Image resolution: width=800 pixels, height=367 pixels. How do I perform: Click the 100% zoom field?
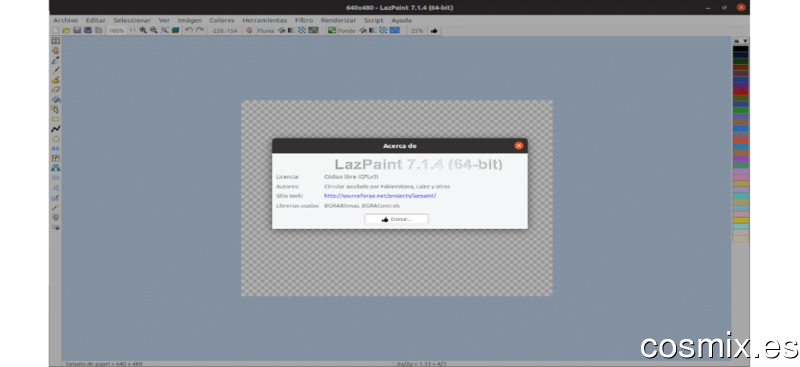click(116, 31)
